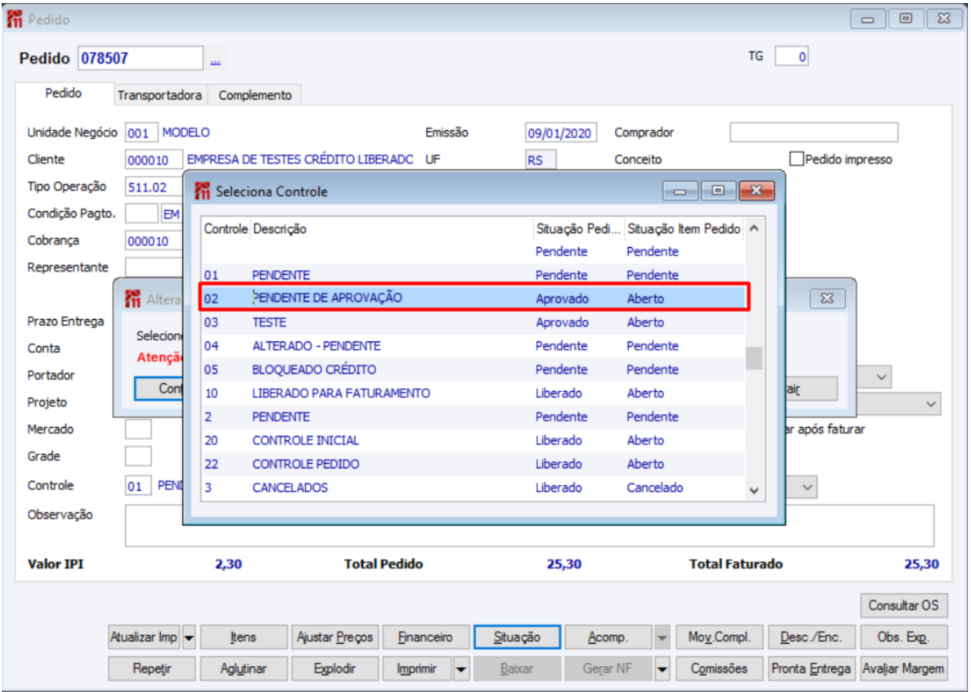Open the Complemento tab
Viewport: 971px width, 692px height.
point(255,95)
